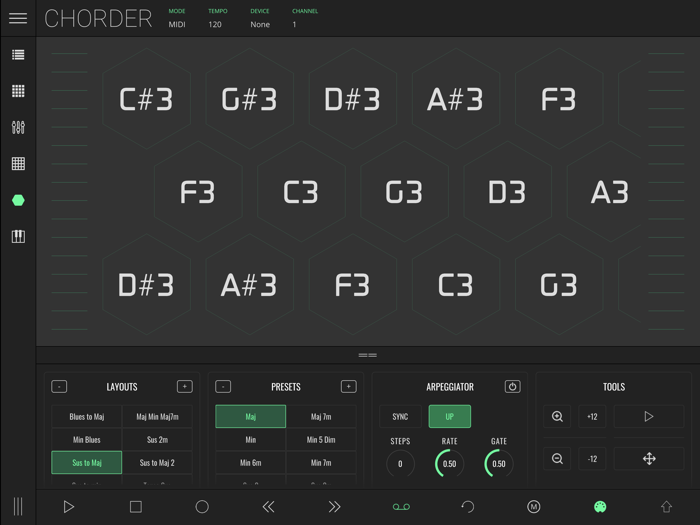Select the Min preset
The height and width of the screenshot is (525, 700).
250,440
